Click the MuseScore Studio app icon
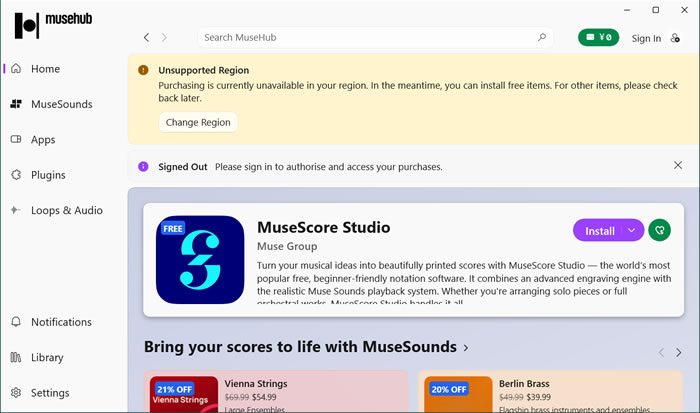700x413 pixels. pyautogui.click(x=200, y=259)
